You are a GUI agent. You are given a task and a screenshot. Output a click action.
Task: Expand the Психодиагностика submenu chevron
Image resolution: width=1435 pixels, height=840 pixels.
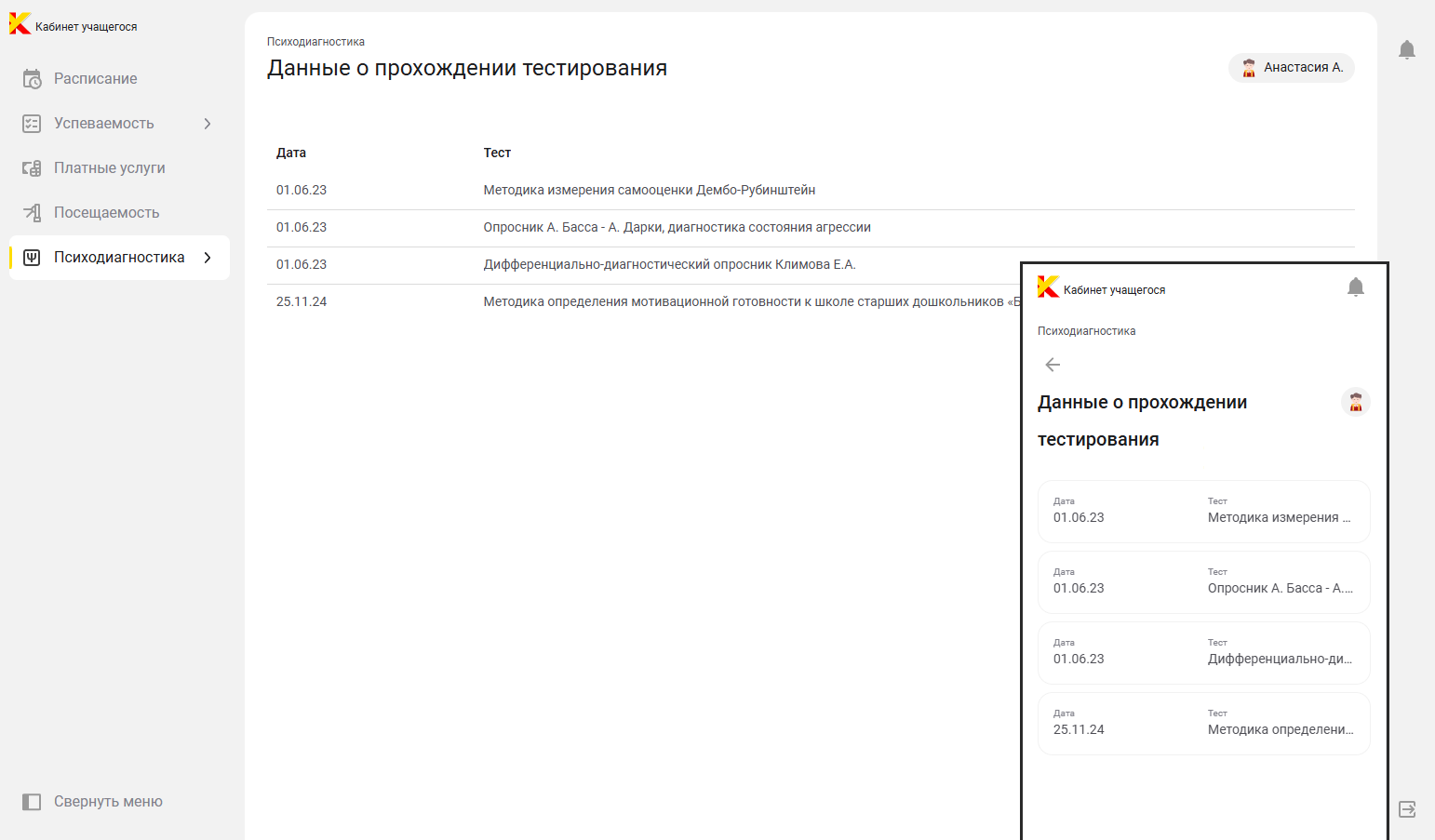coord(208,258)
